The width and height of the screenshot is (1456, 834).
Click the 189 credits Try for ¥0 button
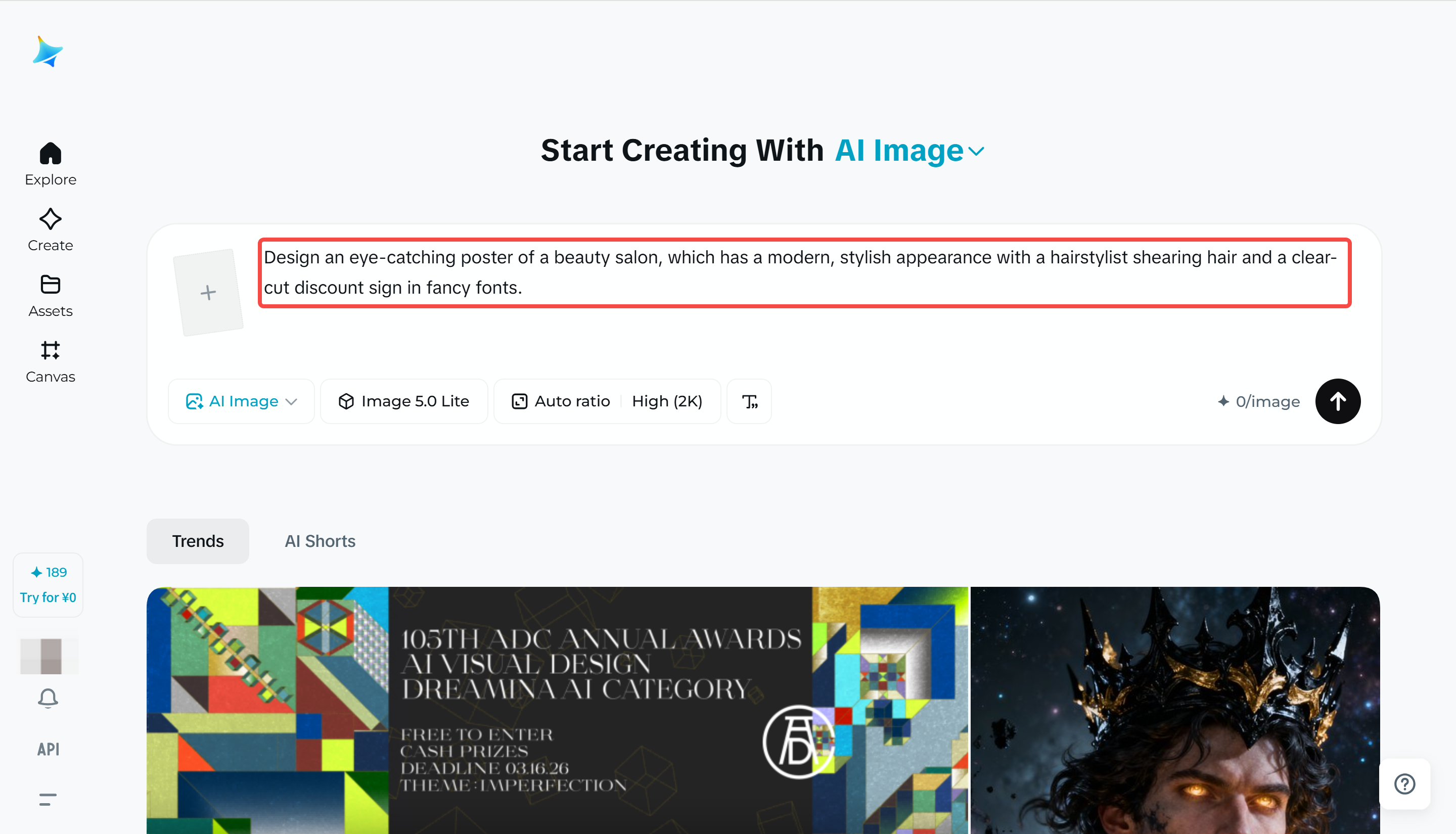48,584
